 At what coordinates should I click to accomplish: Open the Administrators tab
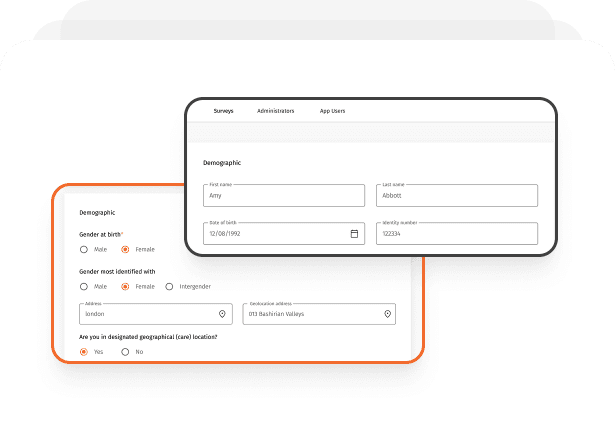(x=276, y=111)
